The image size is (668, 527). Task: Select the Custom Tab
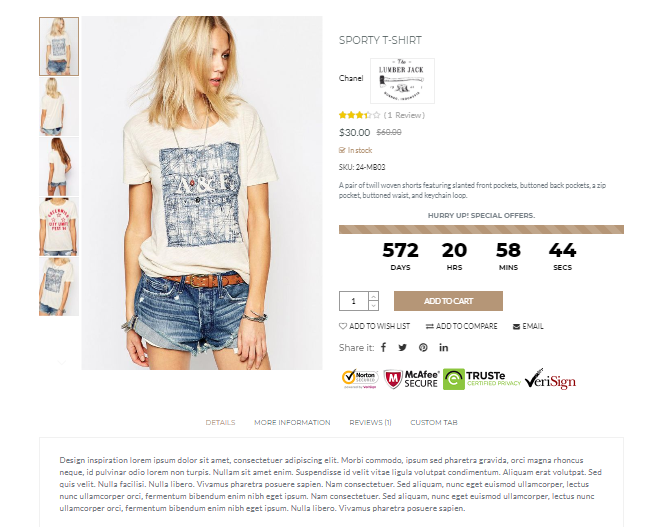click(434, 422)
